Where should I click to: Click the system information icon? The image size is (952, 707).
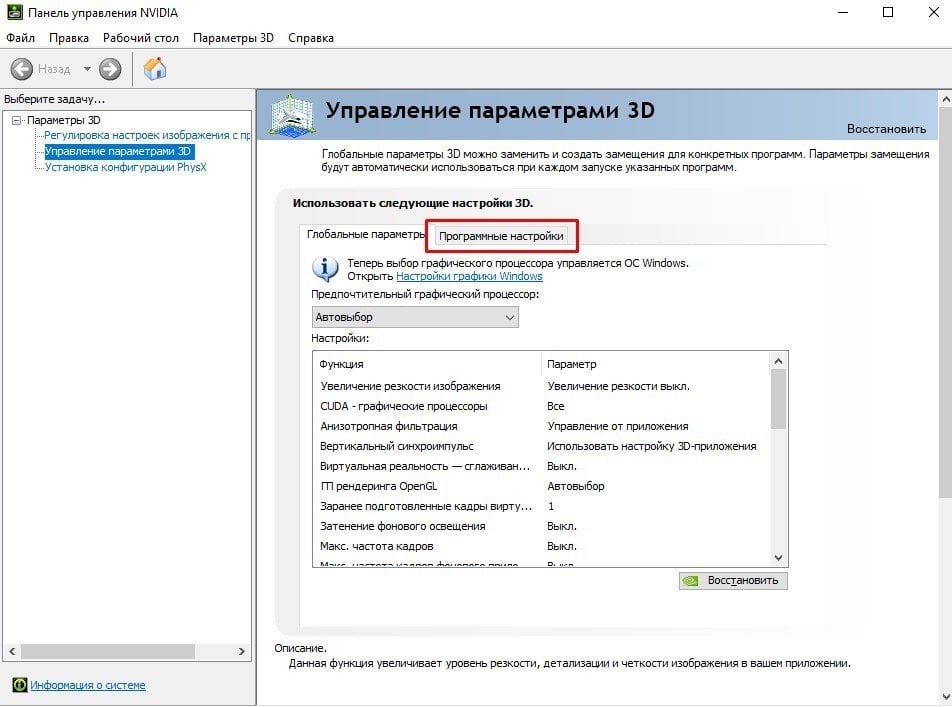(x=19, y=685)
